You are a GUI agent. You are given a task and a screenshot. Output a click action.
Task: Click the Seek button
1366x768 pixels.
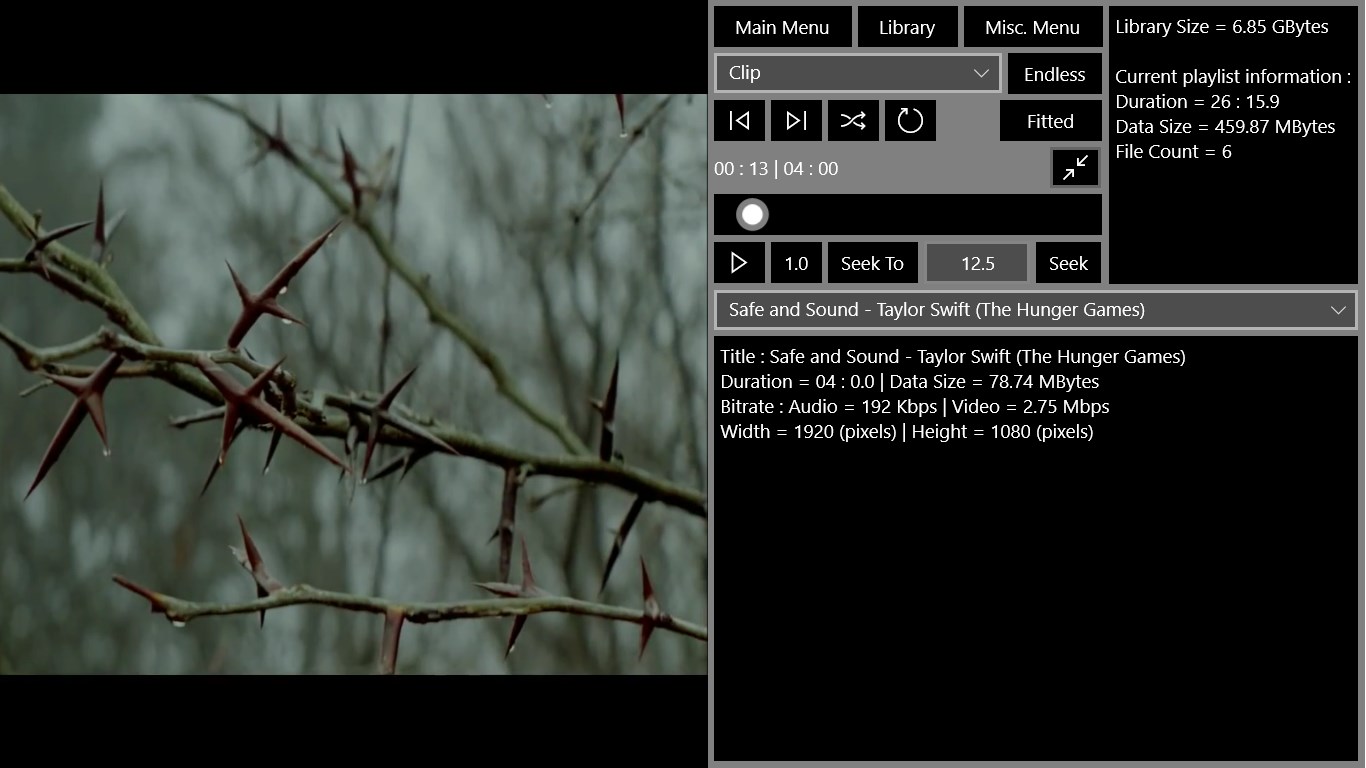coord(1068,263)
